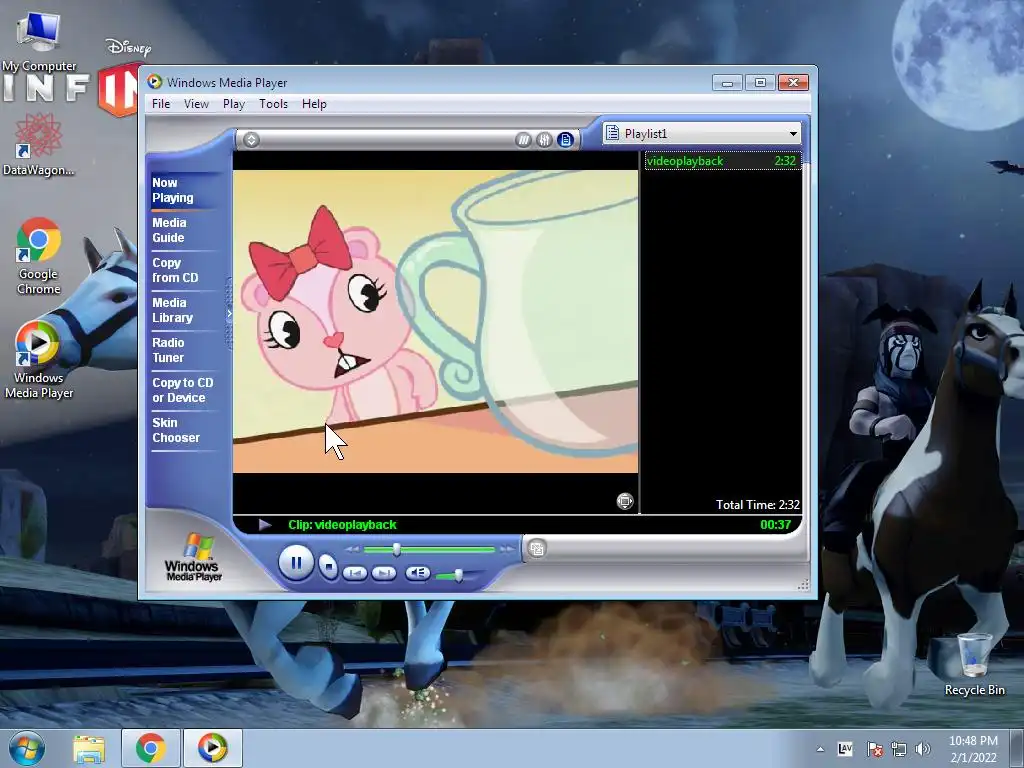The width and height of the screenshot is (1024, 768).
Task: Select visualization icon with slanted bars
Action: click(523, 140)
